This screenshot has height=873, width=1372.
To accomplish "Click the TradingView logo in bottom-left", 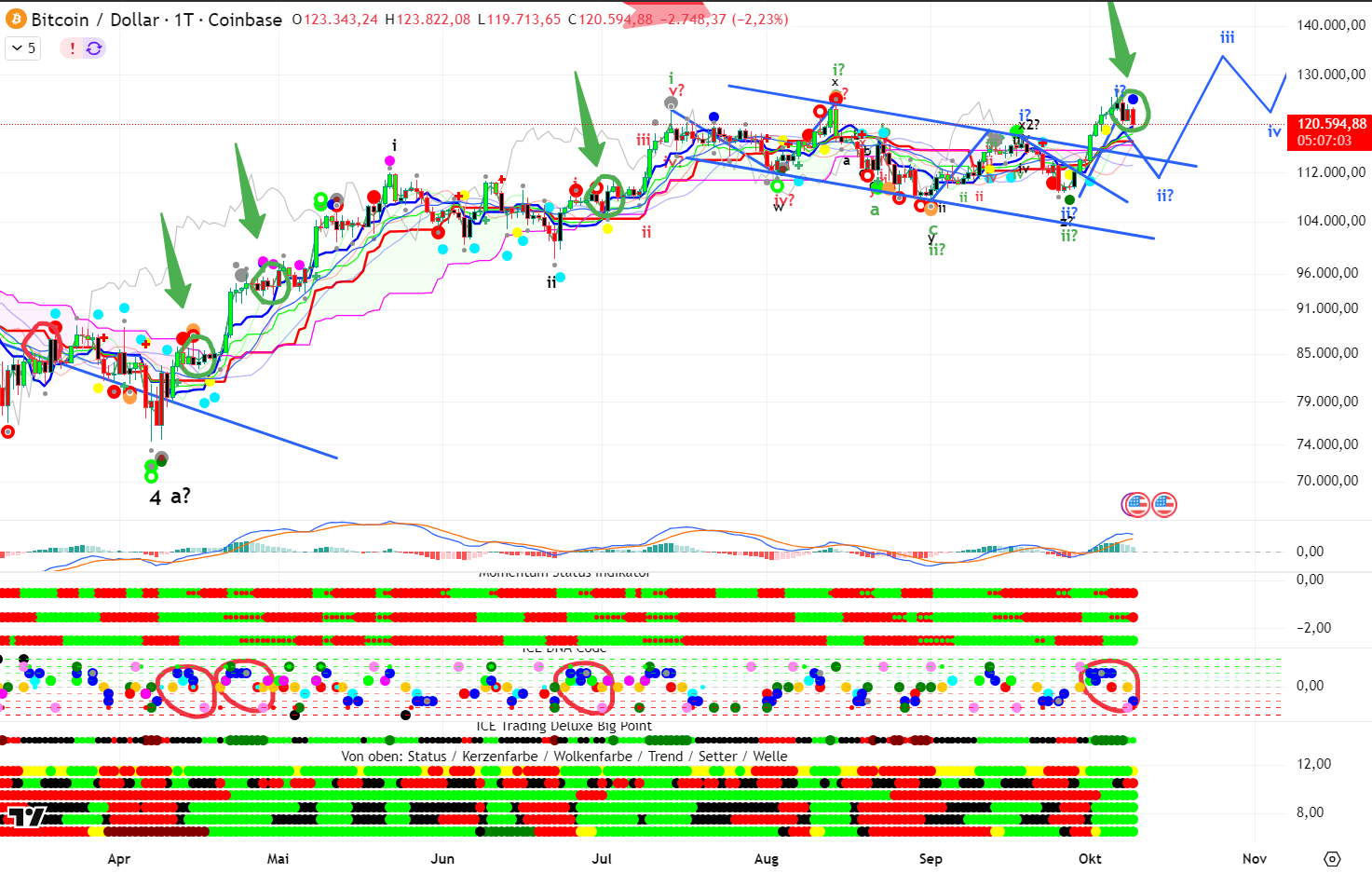I will pos(25,817).
